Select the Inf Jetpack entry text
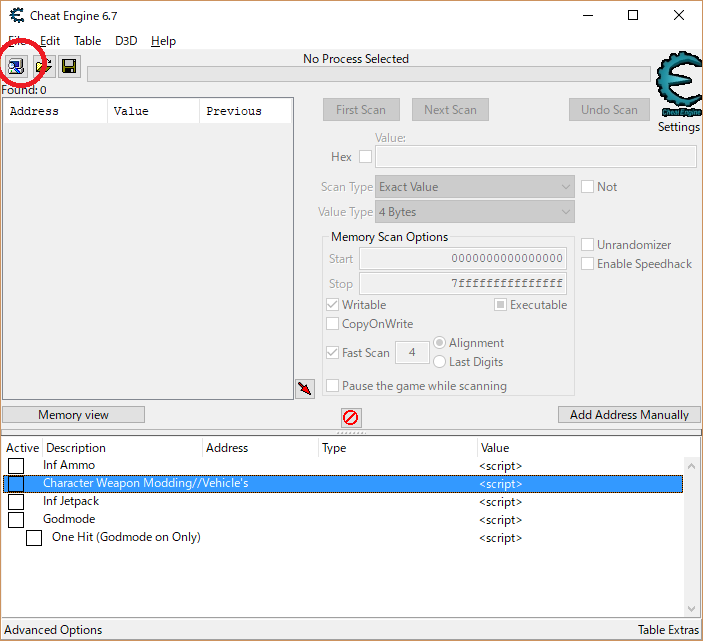 tap(71, 501)
